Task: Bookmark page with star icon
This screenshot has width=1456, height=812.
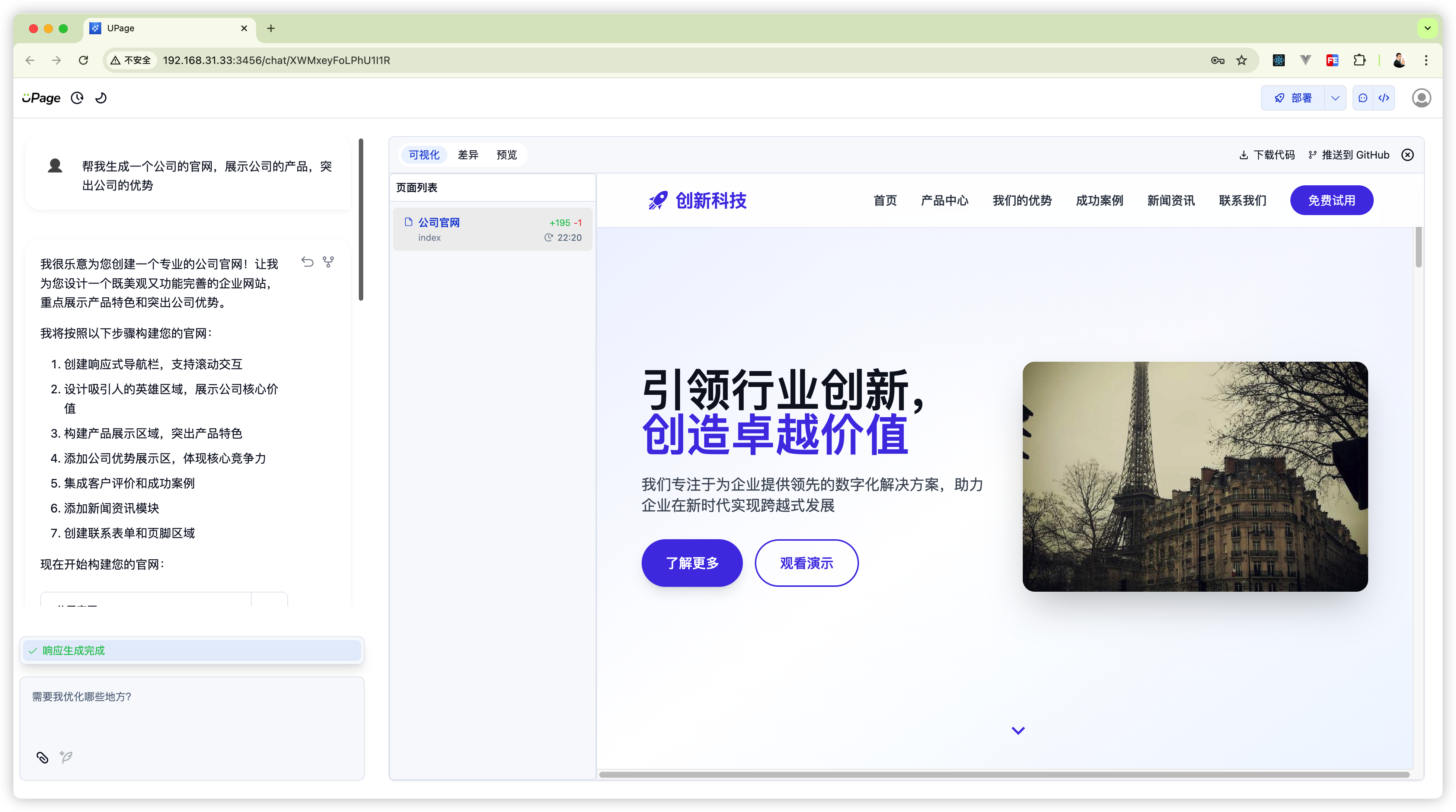Action: coord(1241,60)
